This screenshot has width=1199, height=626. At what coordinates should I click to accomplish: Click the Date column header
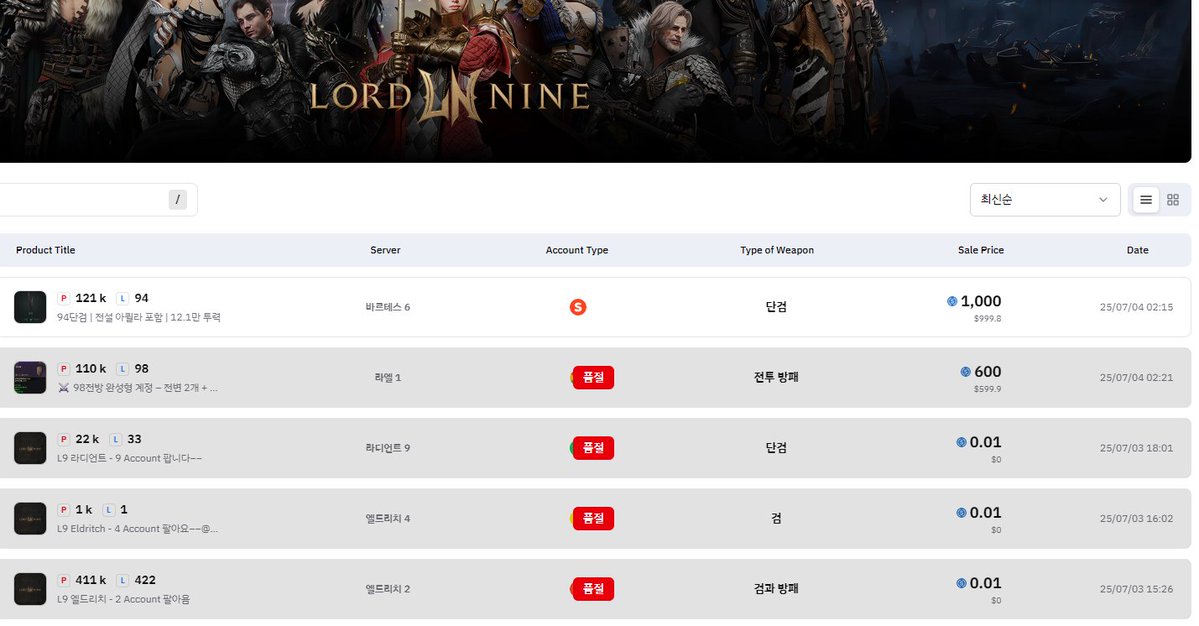coord(1137,250)
